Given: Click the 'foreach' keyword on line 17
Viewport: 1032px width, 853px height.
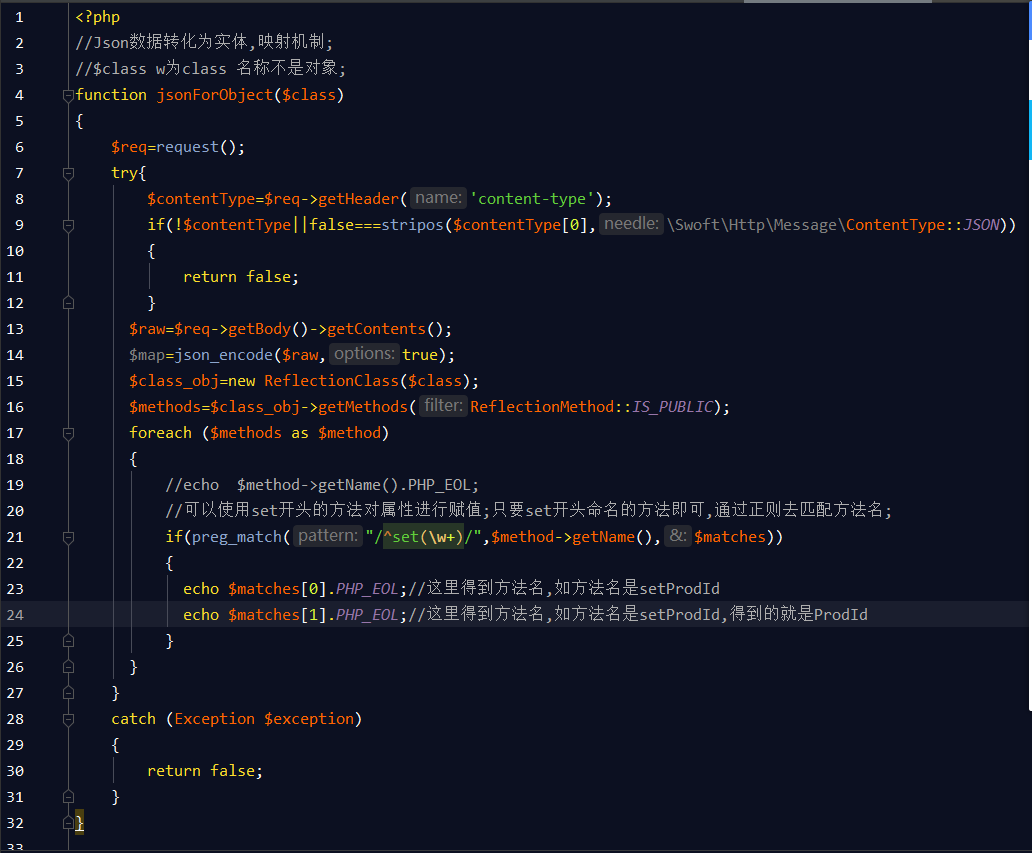Looking at the screenshot, I should [x=161, y=434].
